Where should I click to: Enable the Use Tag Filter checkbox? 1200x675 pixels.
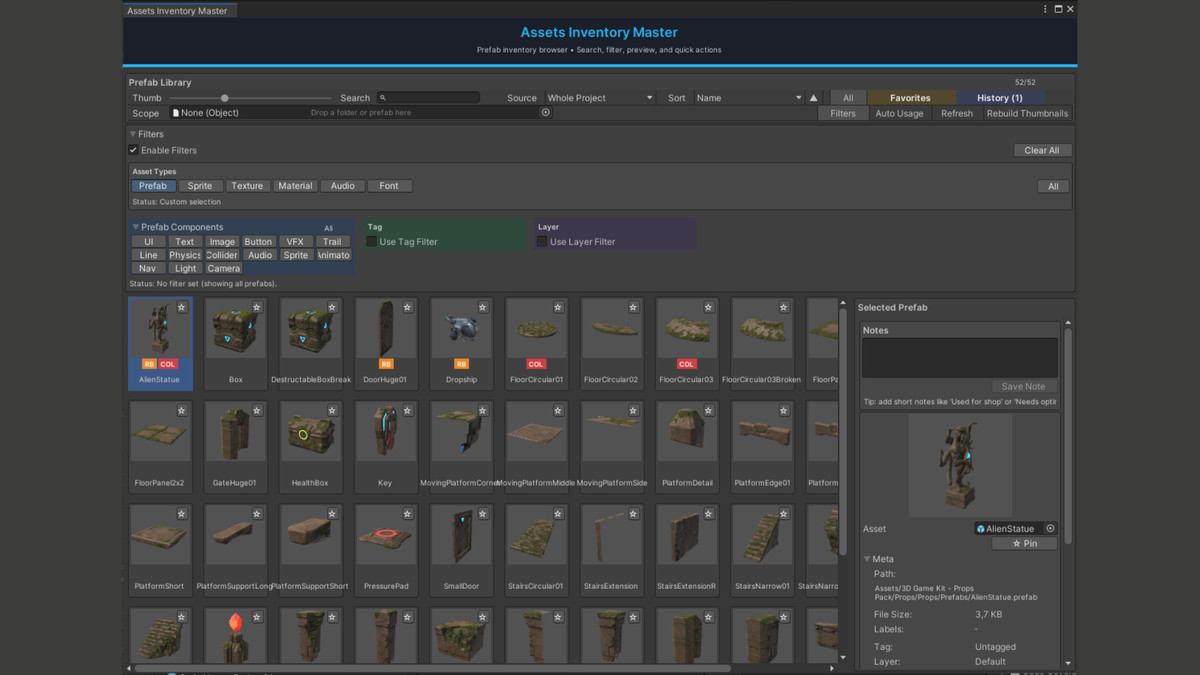pos(372,242)
